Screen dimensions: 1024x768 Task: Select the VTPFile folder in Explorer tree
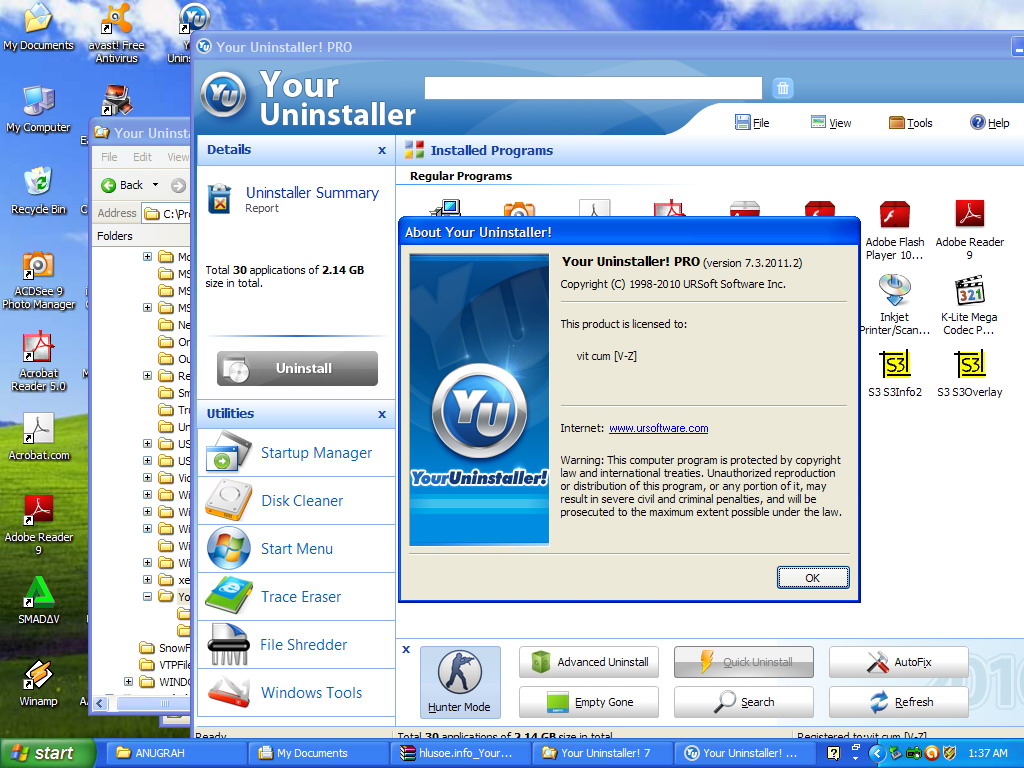[x=166, y=665]
